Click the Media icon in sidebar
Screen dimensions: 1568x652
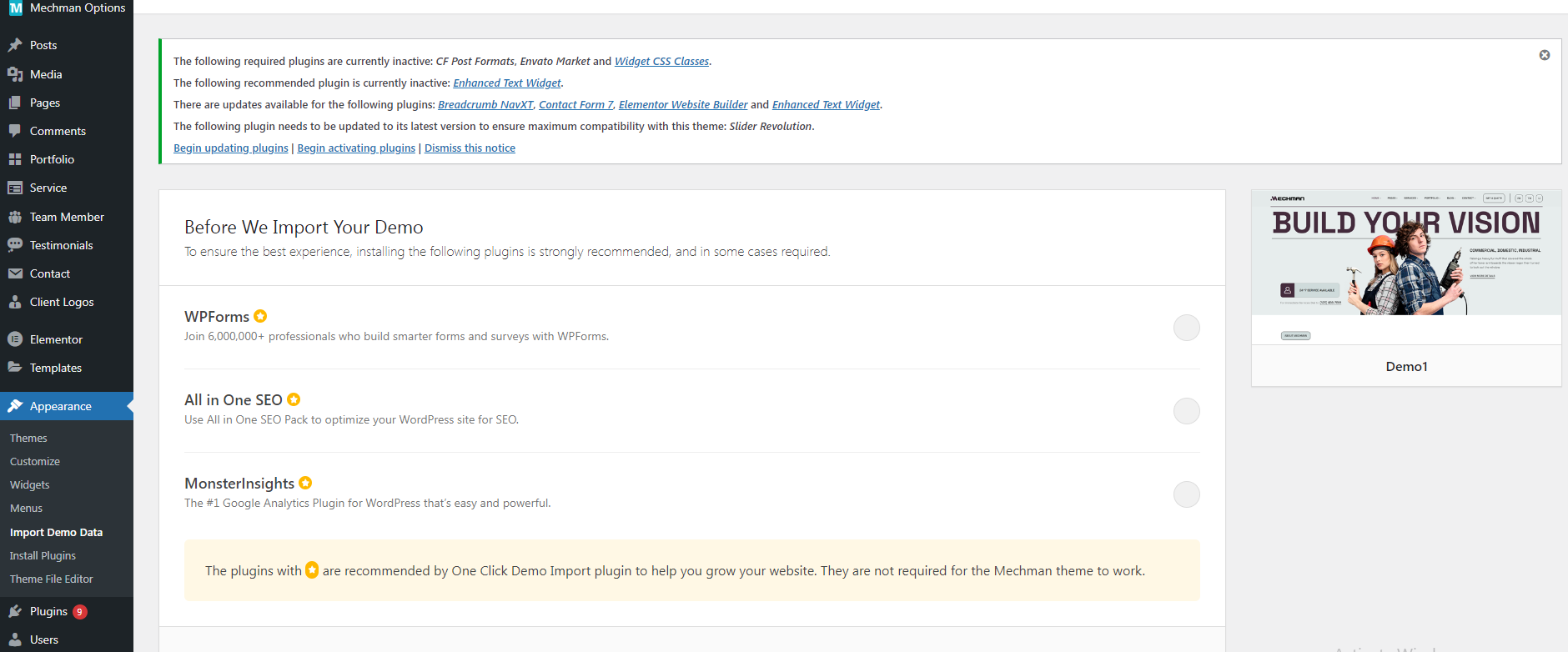[x=15, y=74]
